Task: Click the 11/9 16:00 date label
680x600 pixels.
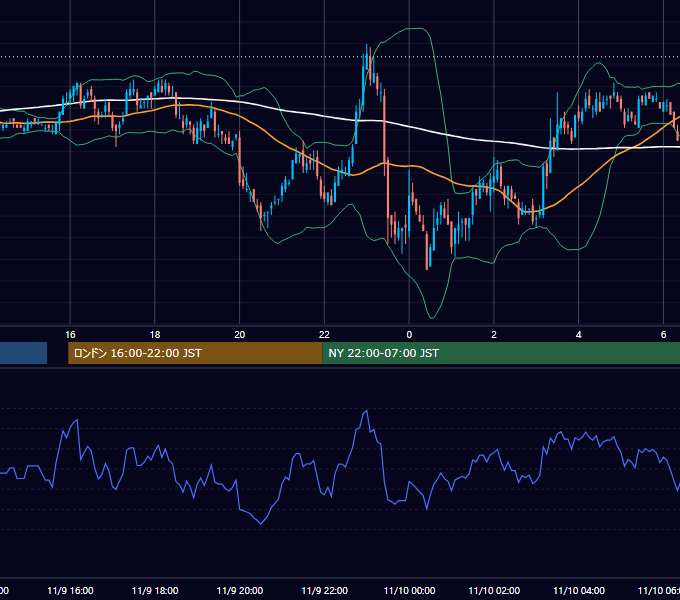Action: click(70, 590)
